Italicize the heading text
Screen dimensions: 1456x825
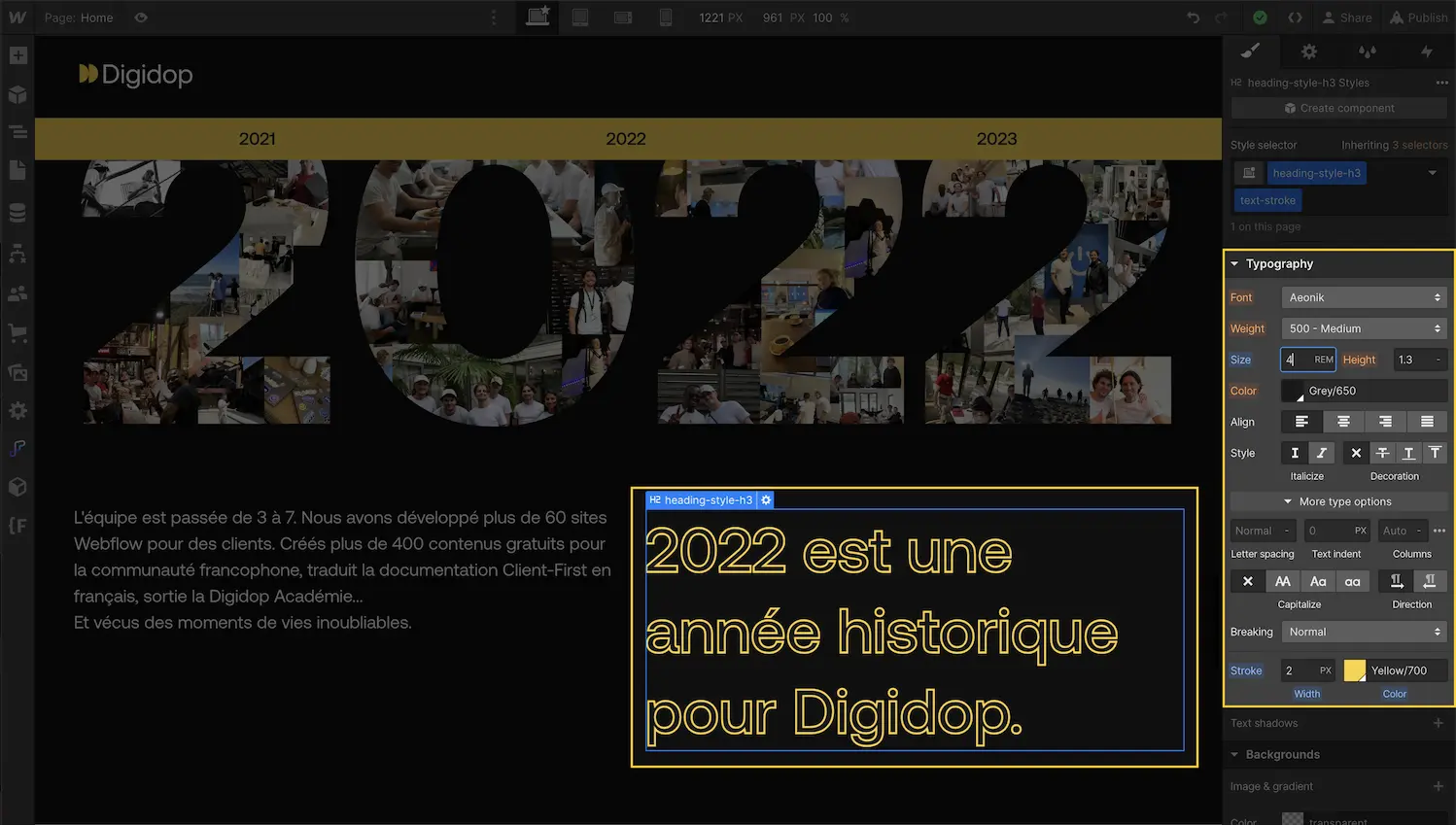[x=1321, y=453]
